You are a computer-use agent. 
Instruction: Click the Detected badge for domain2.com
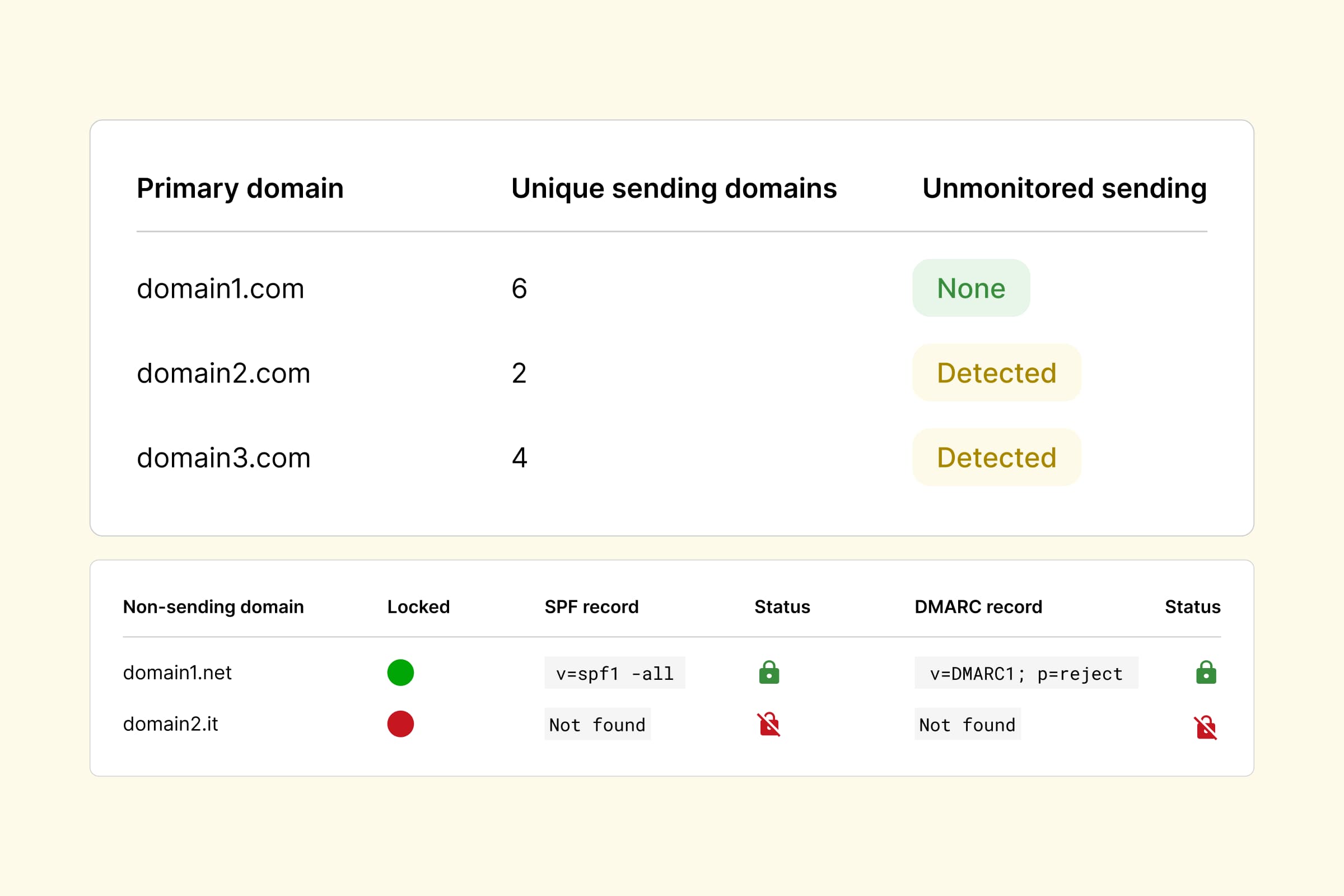point(997,372)
